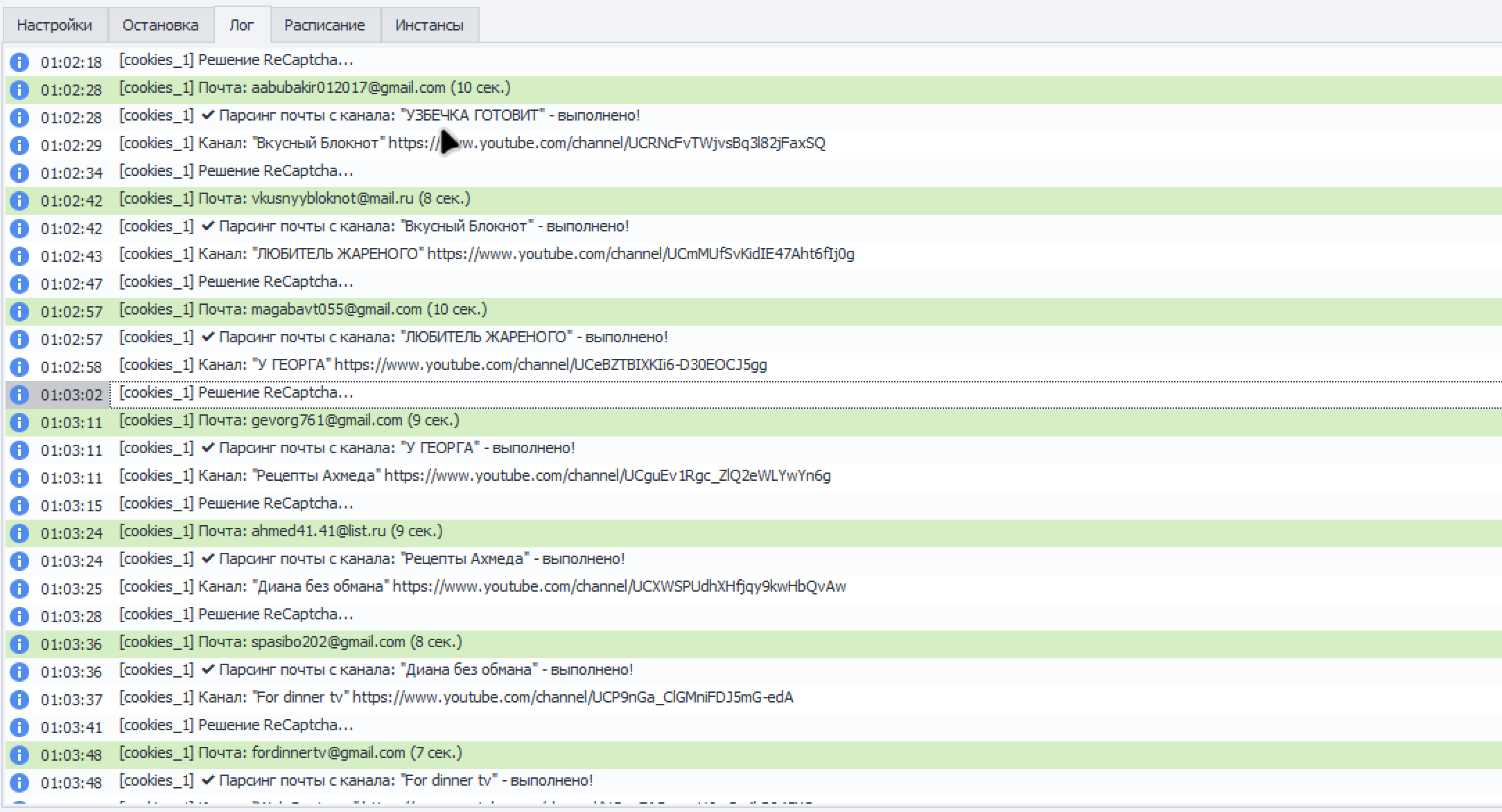Click info icon of ahmed41.41@list.ru row
Viewport: 1502px width, 812px height.
click(19, 533)
